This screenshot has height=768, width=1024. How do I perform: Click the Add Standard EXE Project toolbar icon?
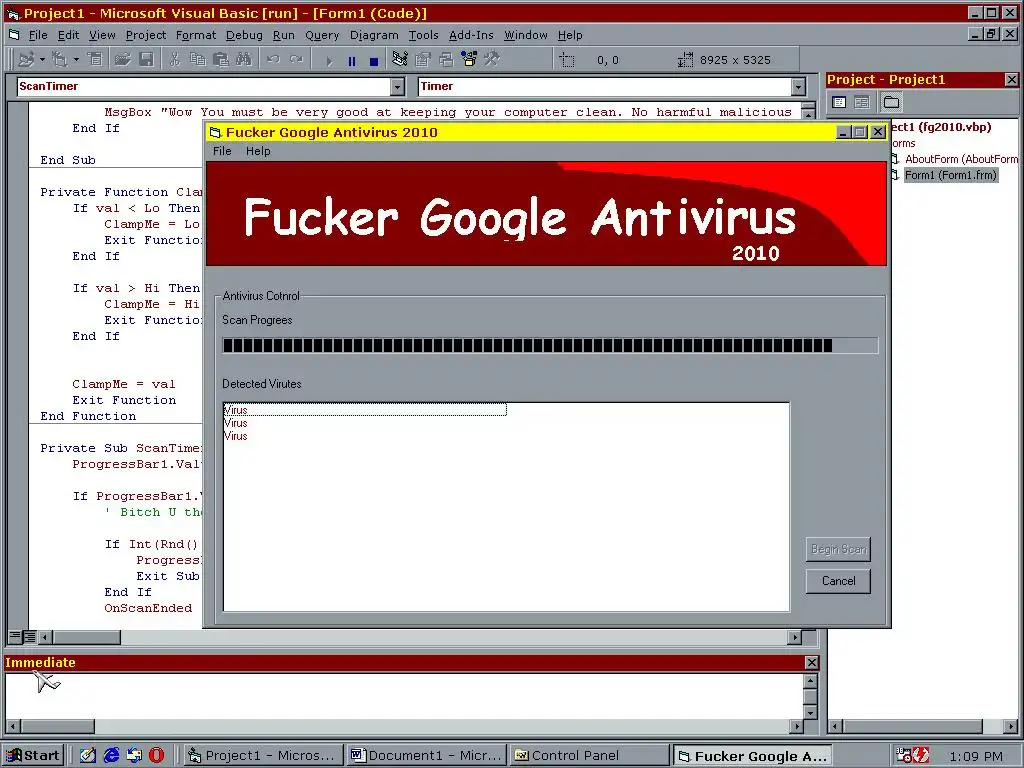click(26, 60)
